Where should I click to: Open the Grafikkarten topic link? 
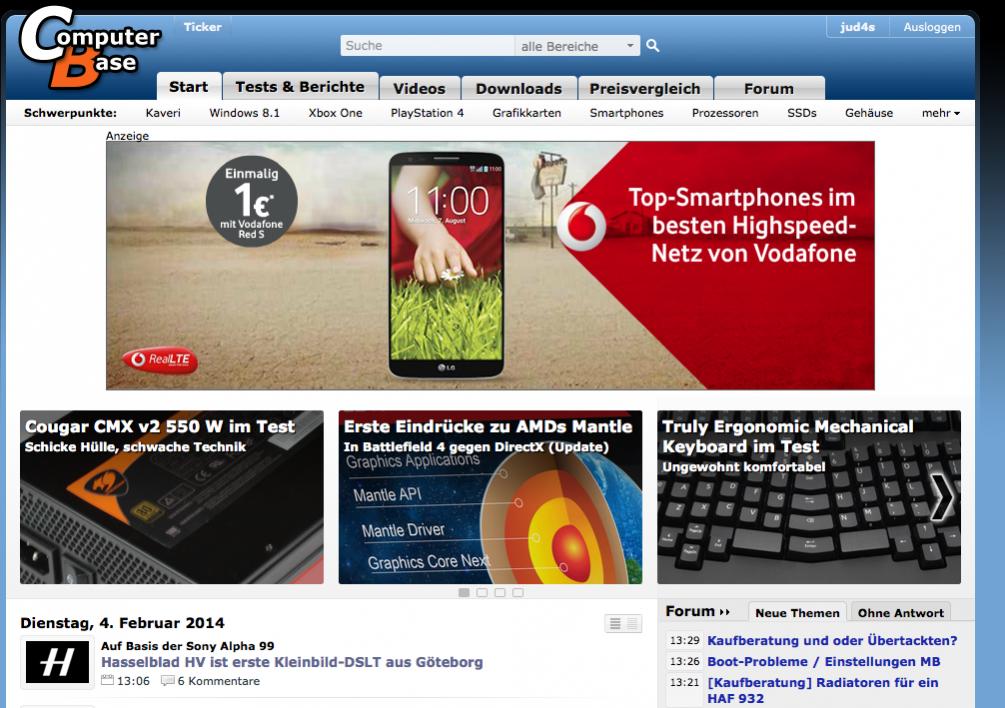pyautogui.click(x=526, y=113)
